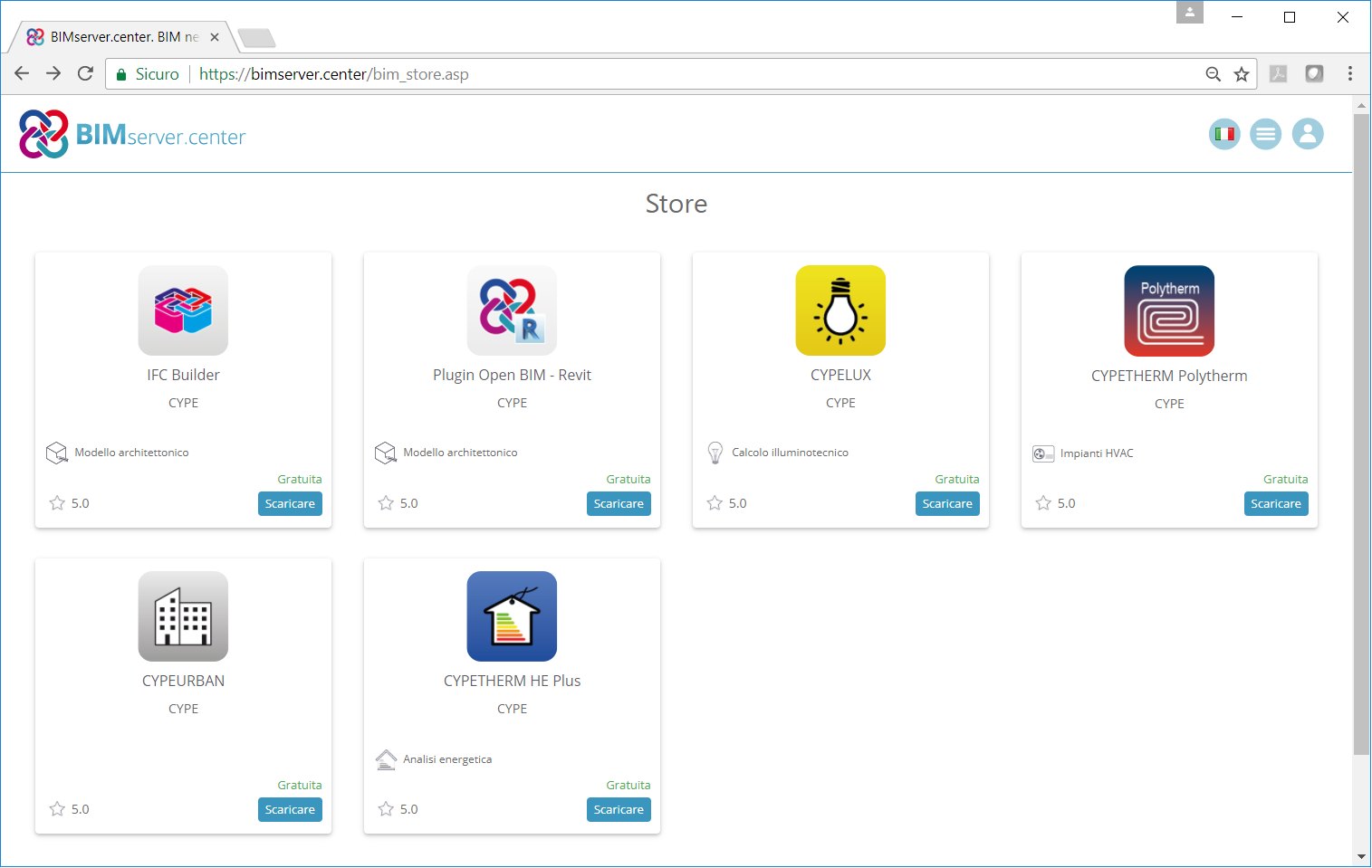This screenshot has width=1372, height=868.
Task: Download CYPETHERM HE Plus with Scaricare
Action: coord(619,809)
